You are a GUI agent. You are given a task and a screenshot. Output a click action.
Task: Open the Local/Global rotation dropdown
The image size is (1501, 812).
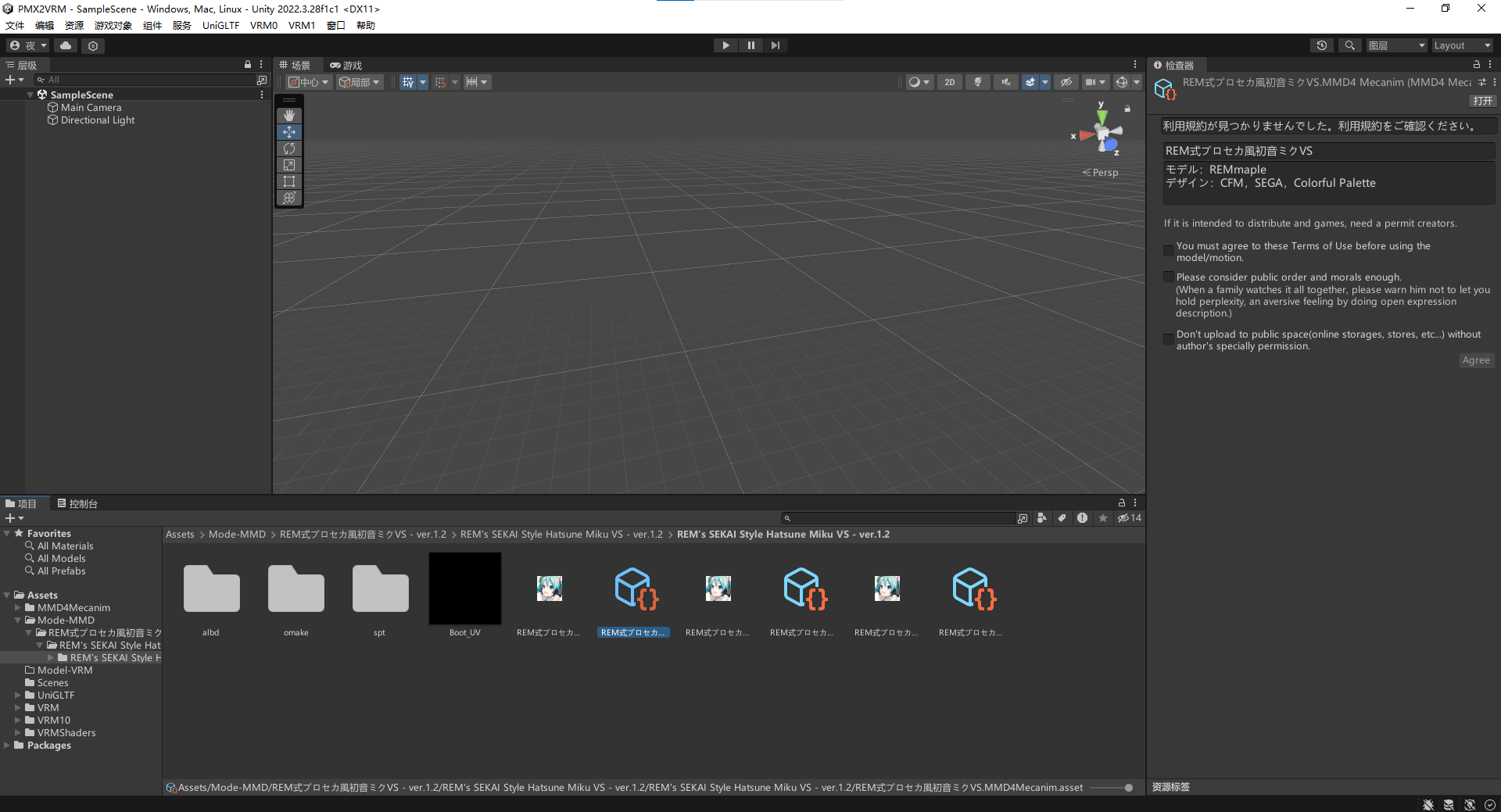[x=360, y=82]
